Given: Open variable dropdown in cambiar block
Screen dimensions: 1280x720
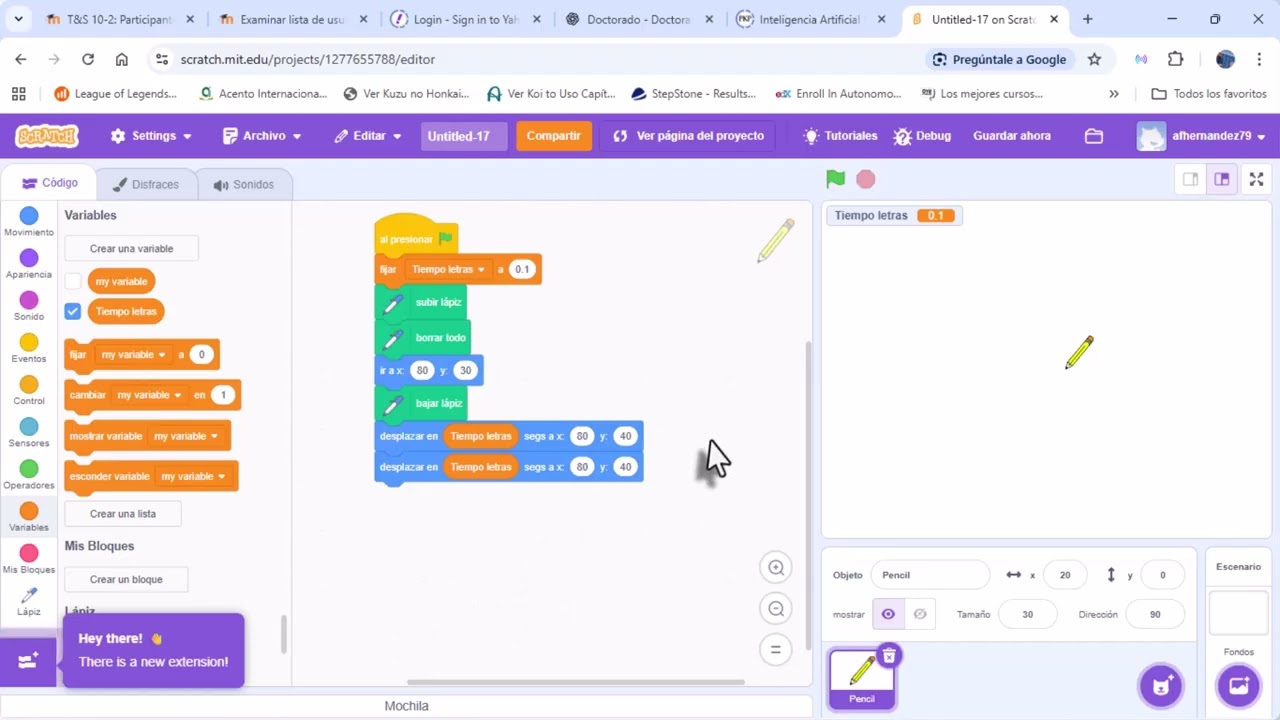Looking at the screenshot, I should pyautogui.click(x=150, y=395).
